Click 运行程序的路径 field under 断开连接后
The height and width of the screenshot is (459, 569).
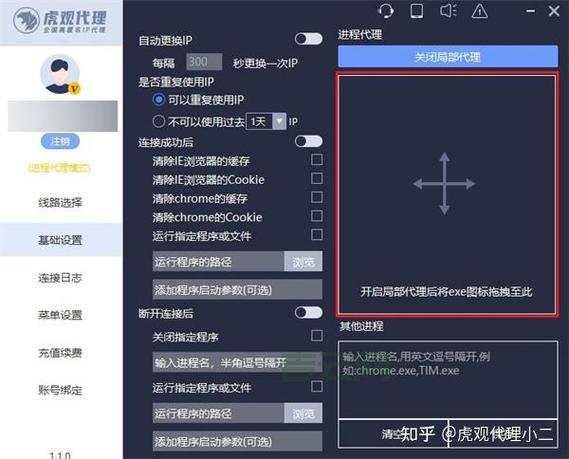click(218, 413)
